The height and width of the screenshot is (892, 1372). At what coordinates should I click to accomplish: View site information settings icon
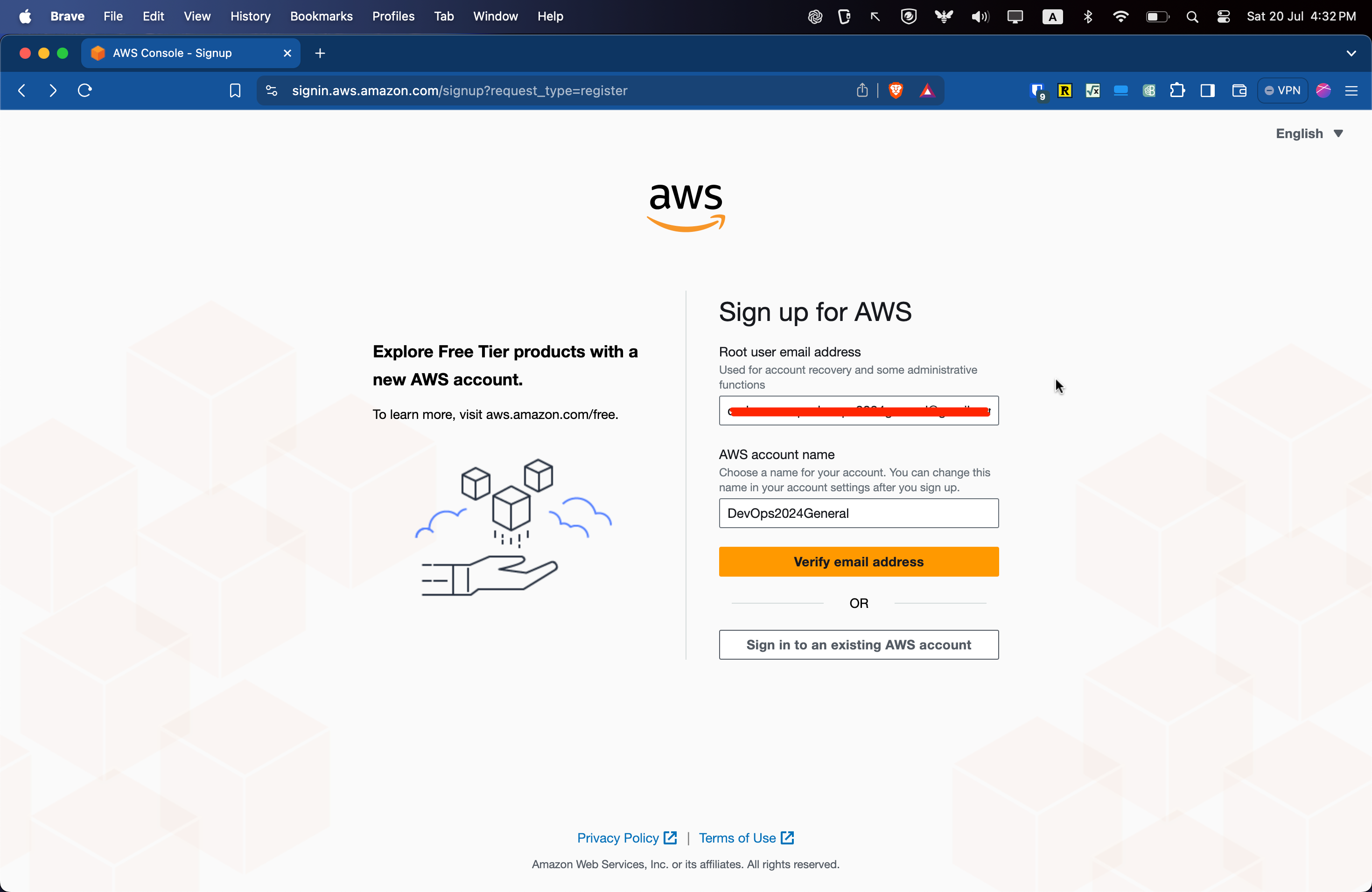tap(272, 91)
